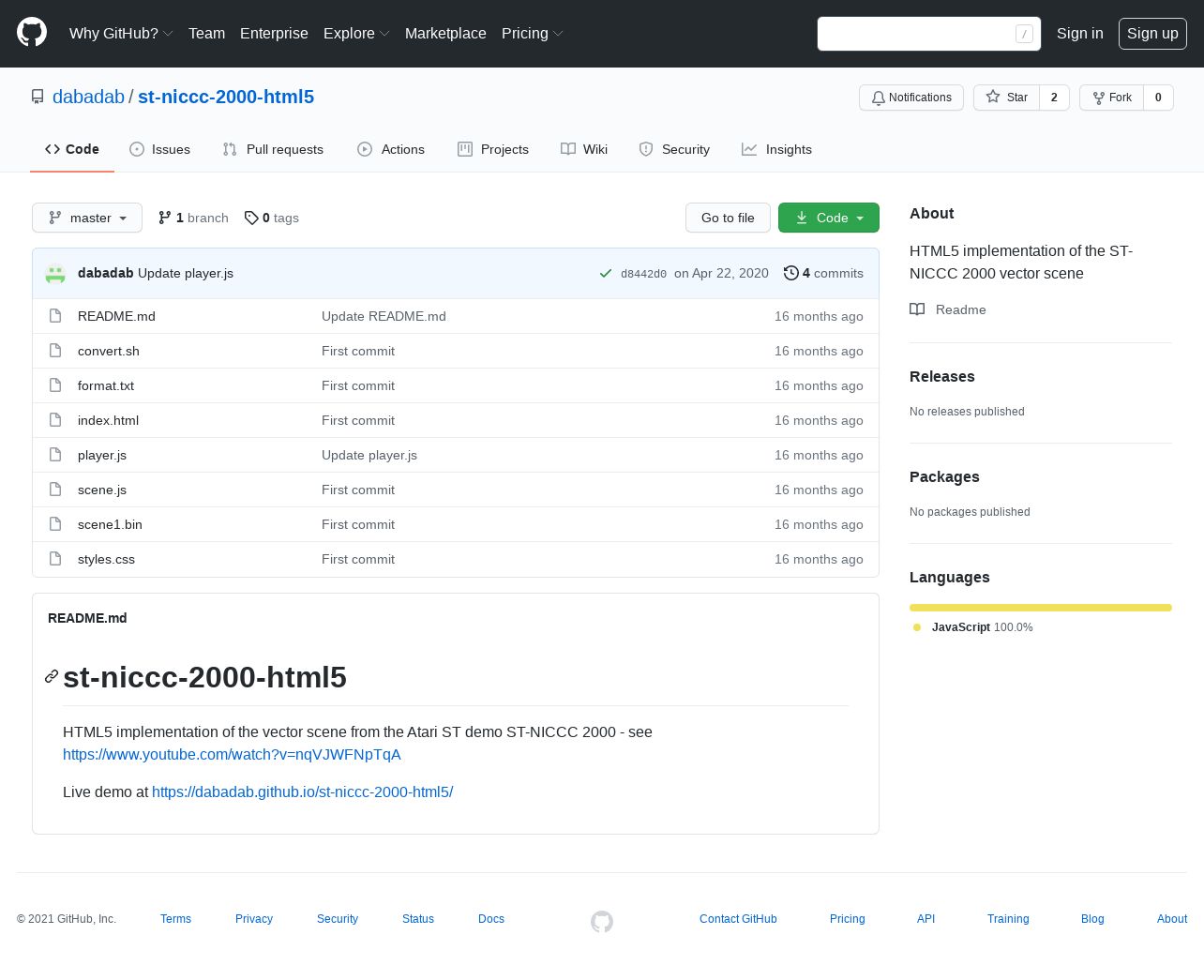Click the star icon in Star button
1204x980 pixels.
point(993,97)
